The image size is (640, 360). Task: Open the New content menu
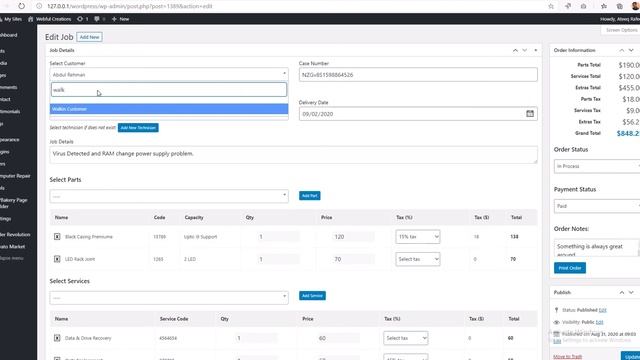click(x=120, y=19)
